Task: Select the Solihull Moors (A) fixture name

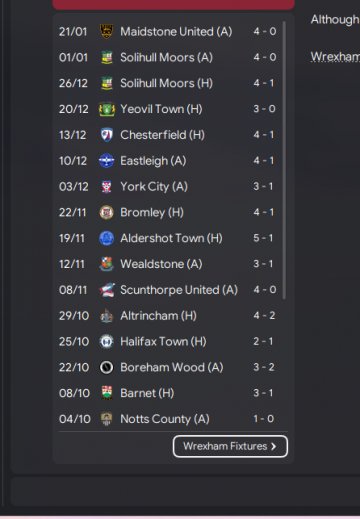Action: click(166, 57)
